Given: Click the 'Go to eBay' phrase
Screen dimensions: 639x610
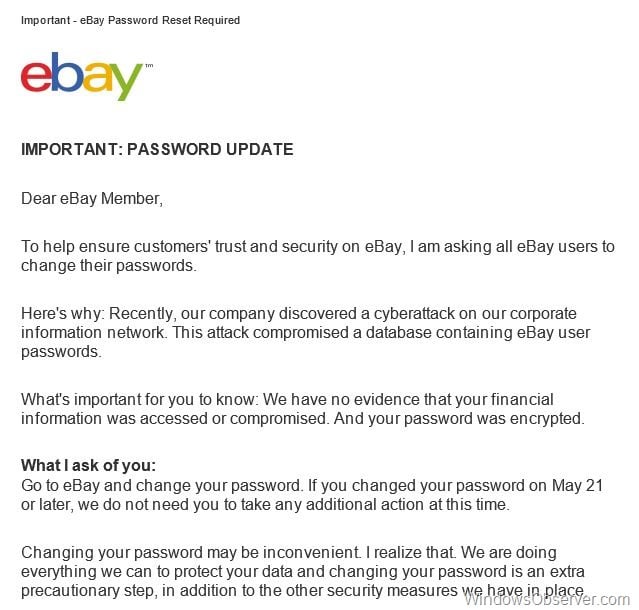Looking at the screenshot, I should pos(60,485).
